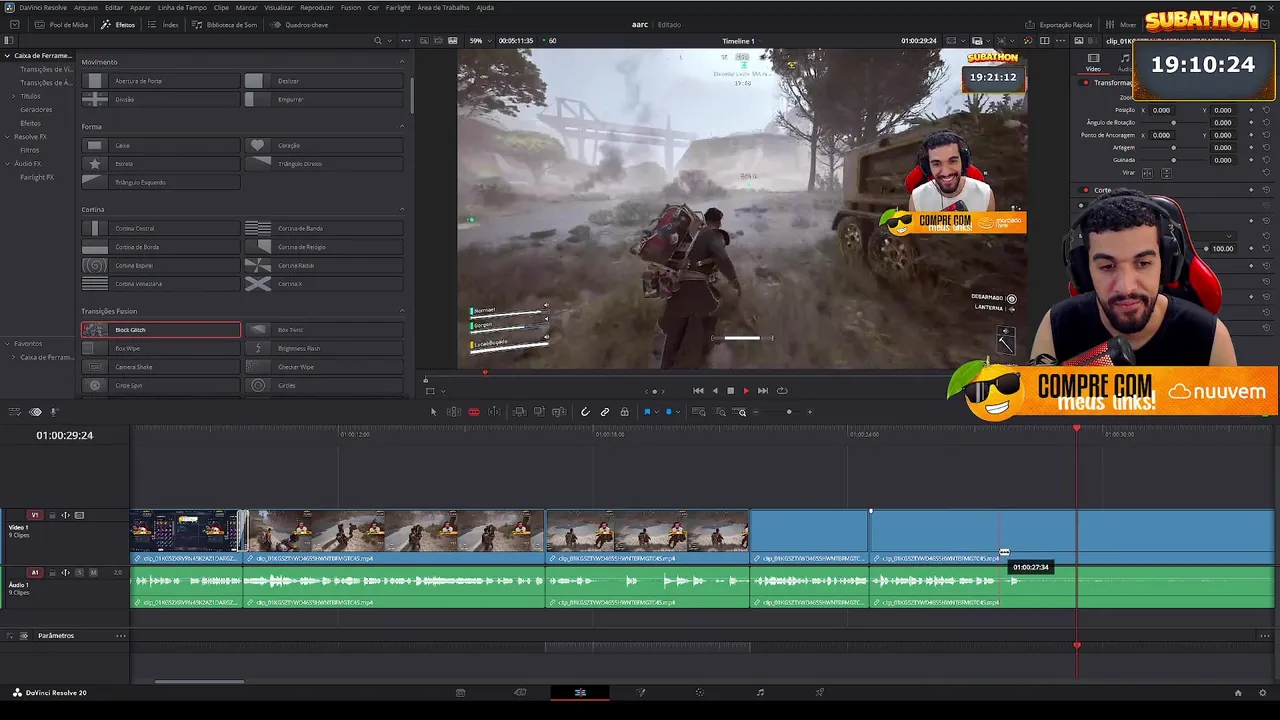Collapse Caixa de Ferramentas tree node
The height and width of the screenshot is (720, 1280).
[7, 56]
